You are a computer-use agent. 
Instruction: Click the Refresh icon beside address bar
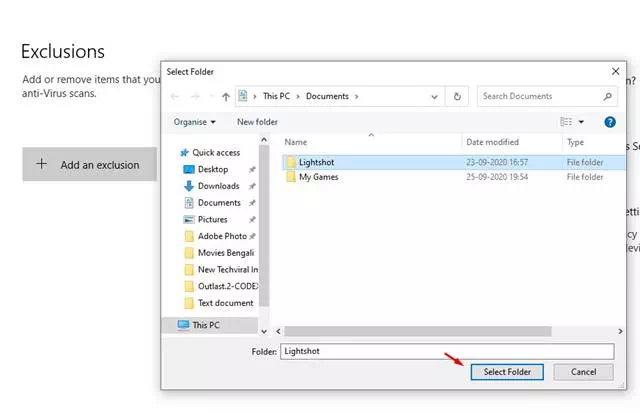[x=457, y=97]
